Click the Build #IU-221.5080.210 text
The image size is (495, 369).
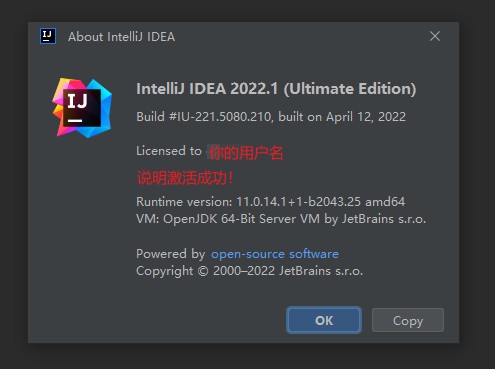pyautogui.click(x=203, y=117)
